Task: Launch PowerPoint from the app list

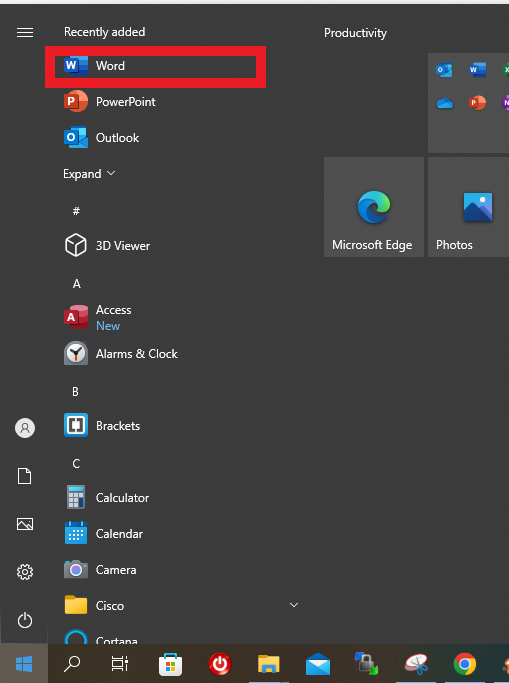Action: [110, 101]
